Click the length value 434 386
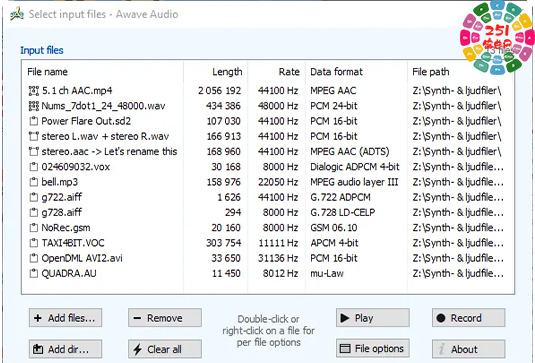The height and width of the screenshot is (363, 535). pos(223,106)
